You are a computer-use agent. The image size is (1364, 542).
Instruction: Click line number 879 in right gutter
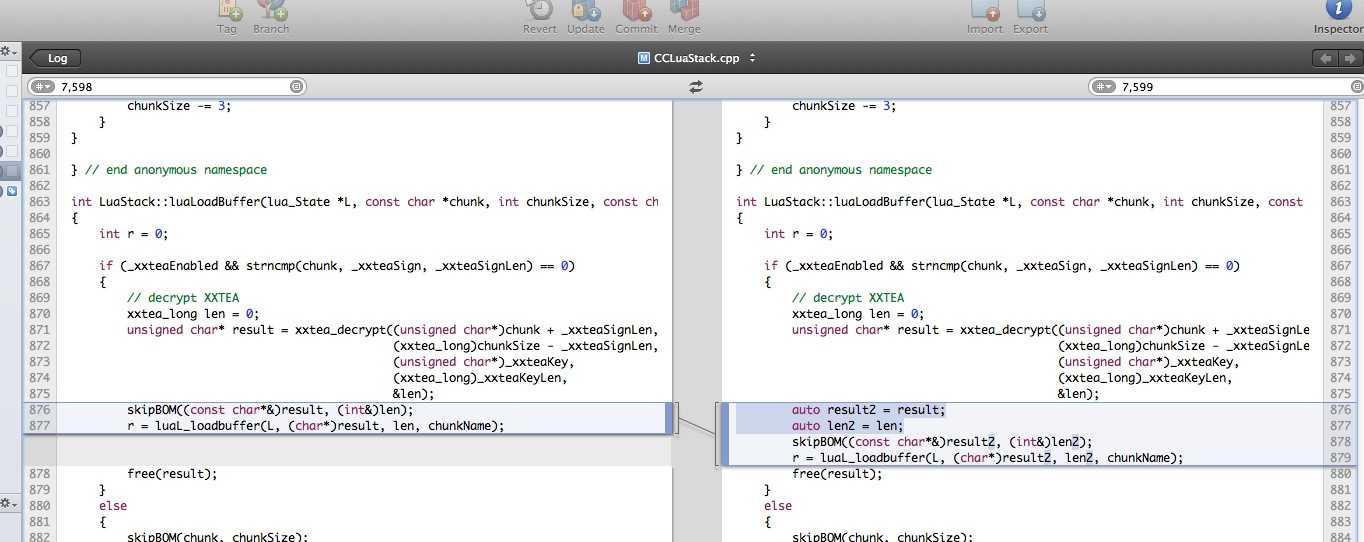(x=1342, y=458)
